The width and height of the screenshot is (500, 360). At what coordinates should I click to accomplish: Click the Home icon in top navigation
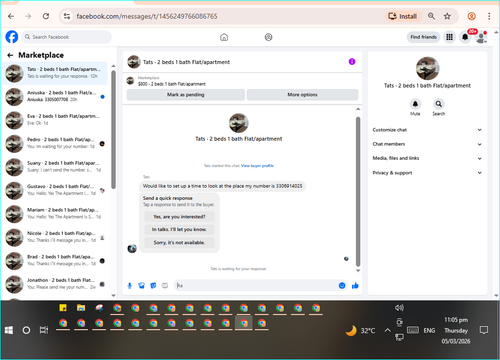pos(224,37)
